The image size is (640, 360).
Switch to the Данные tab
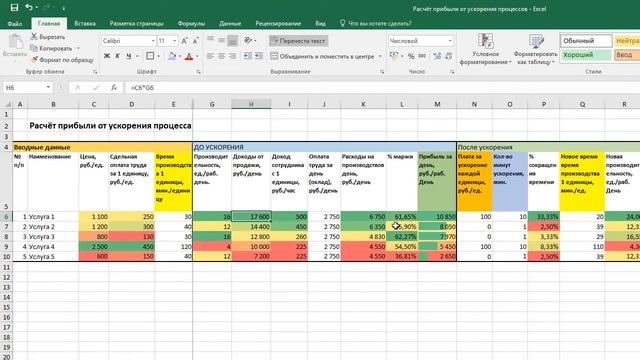(x=230, y=24)
